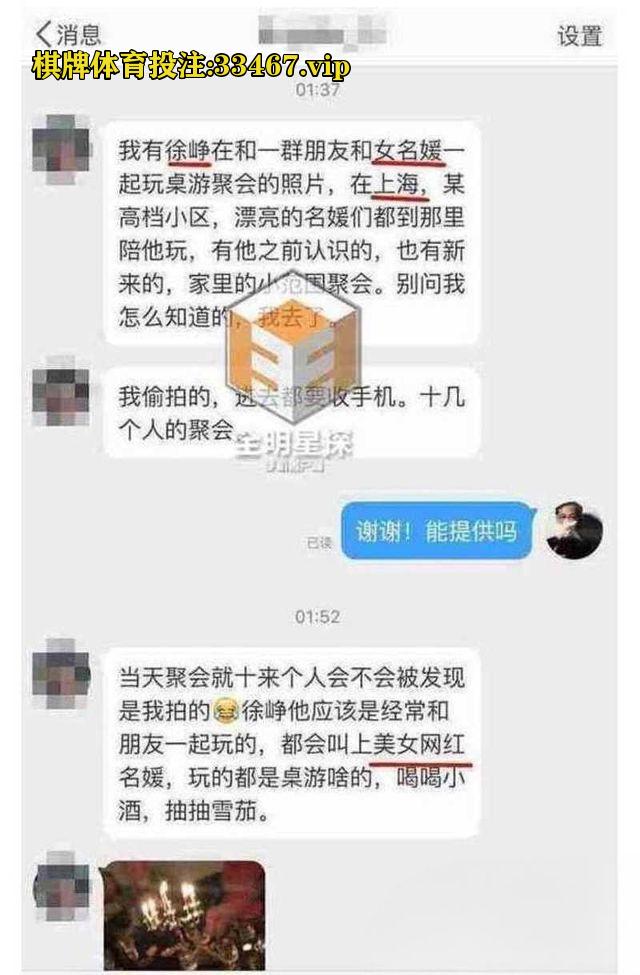Tap the message mentioning 抽抽雪茄

pos(292,743)
